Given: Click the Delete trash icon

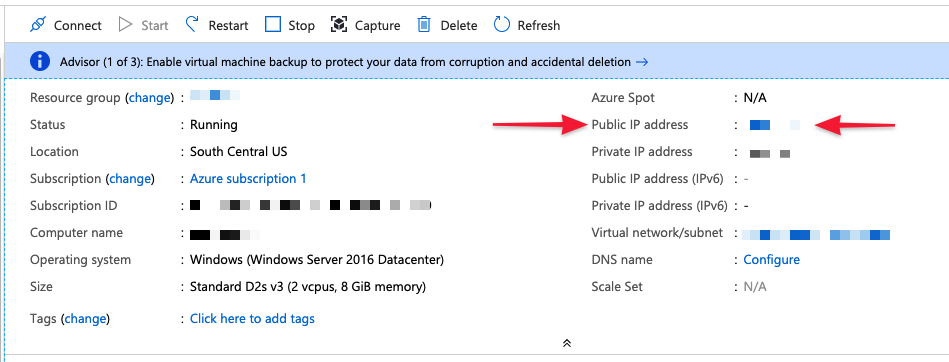Looking at the screenshot, I should pyautogui.click(x=424, y=25).
